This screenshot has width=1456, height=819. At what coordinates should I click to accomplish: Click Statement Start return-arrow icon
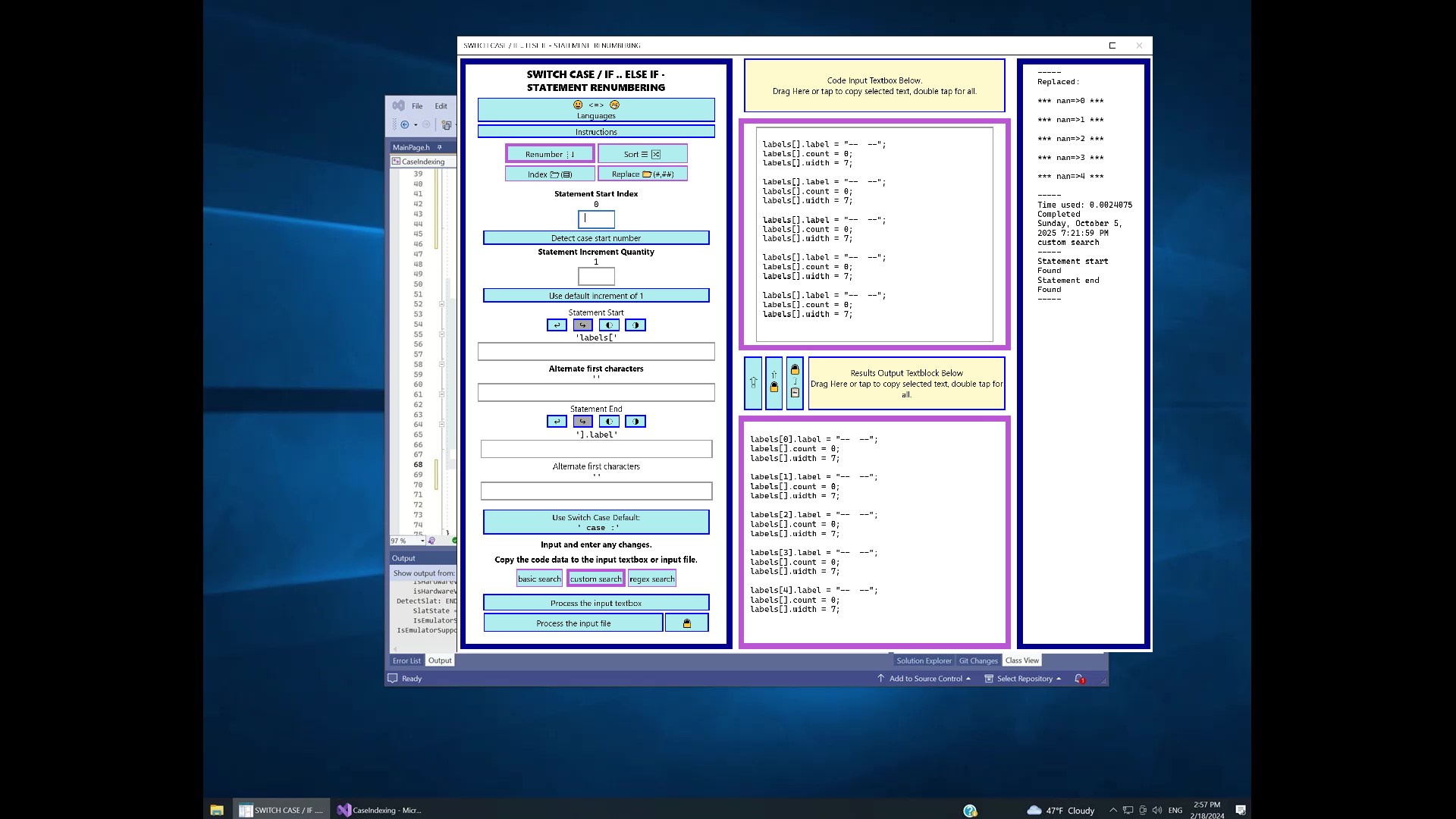557,325
